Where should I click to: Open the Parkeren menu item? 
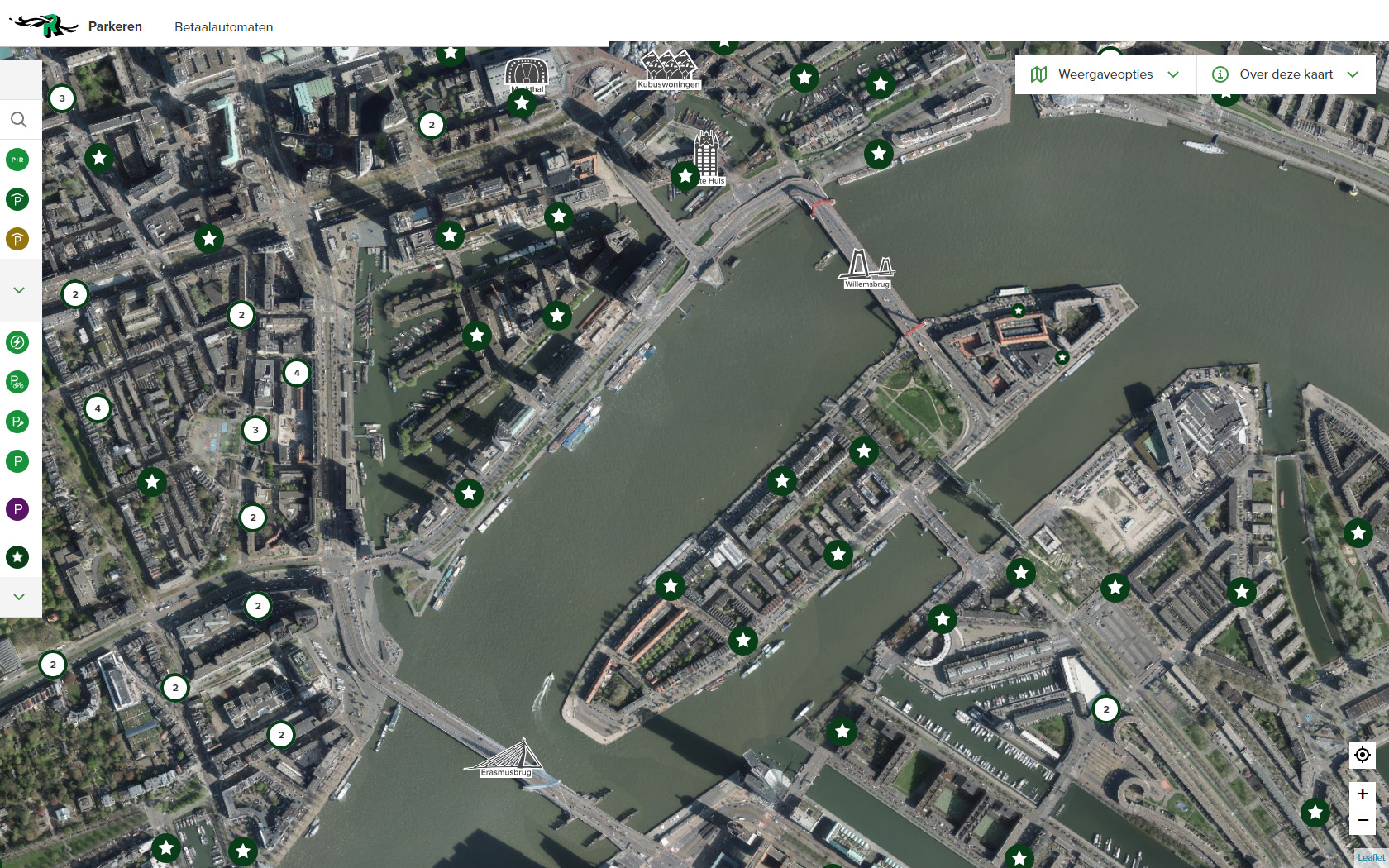click(115, 26)
